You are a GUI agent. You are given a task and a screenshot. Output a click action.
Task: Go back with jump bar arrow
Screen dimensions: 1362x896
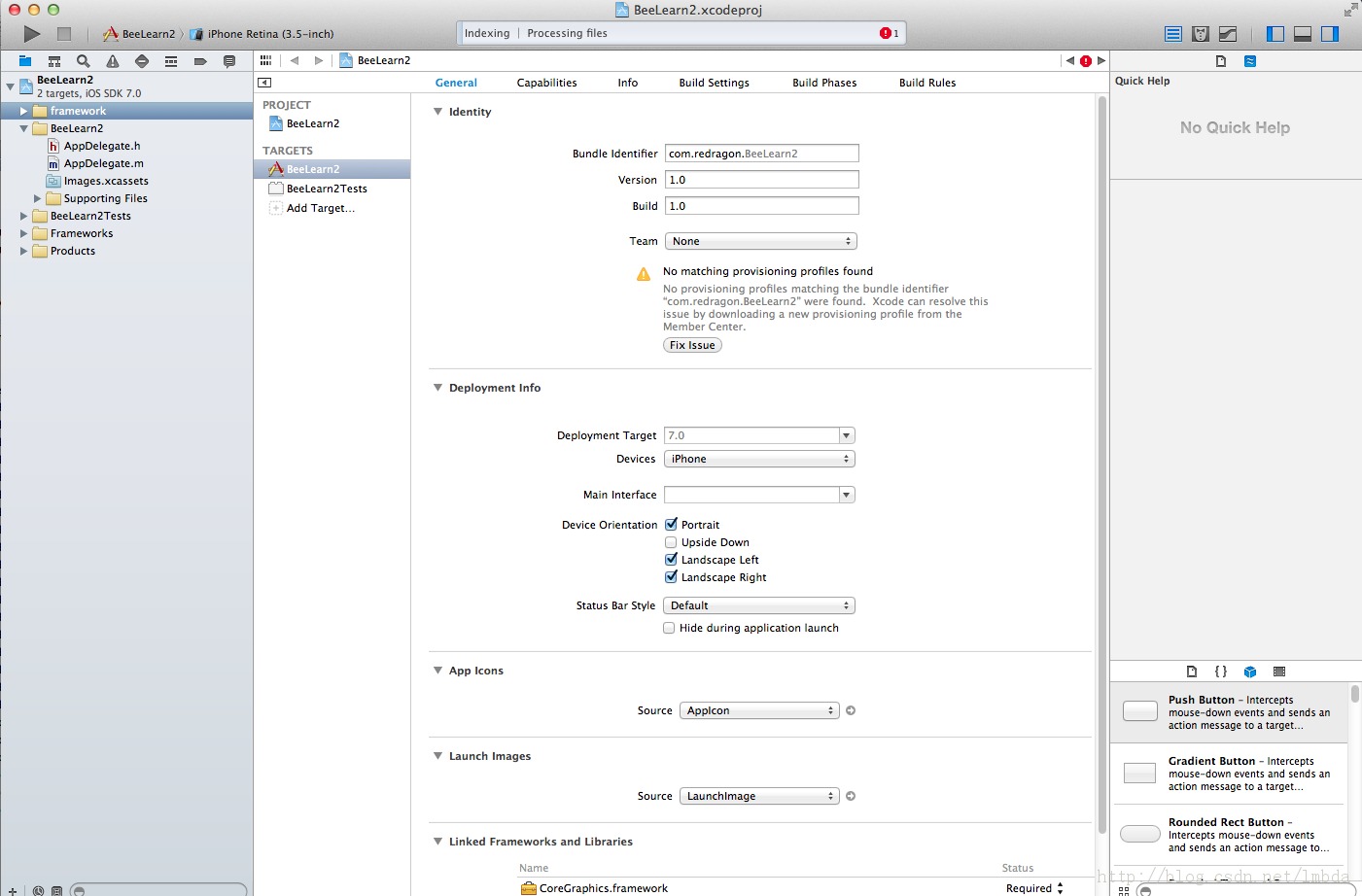[x=294, y=60]
